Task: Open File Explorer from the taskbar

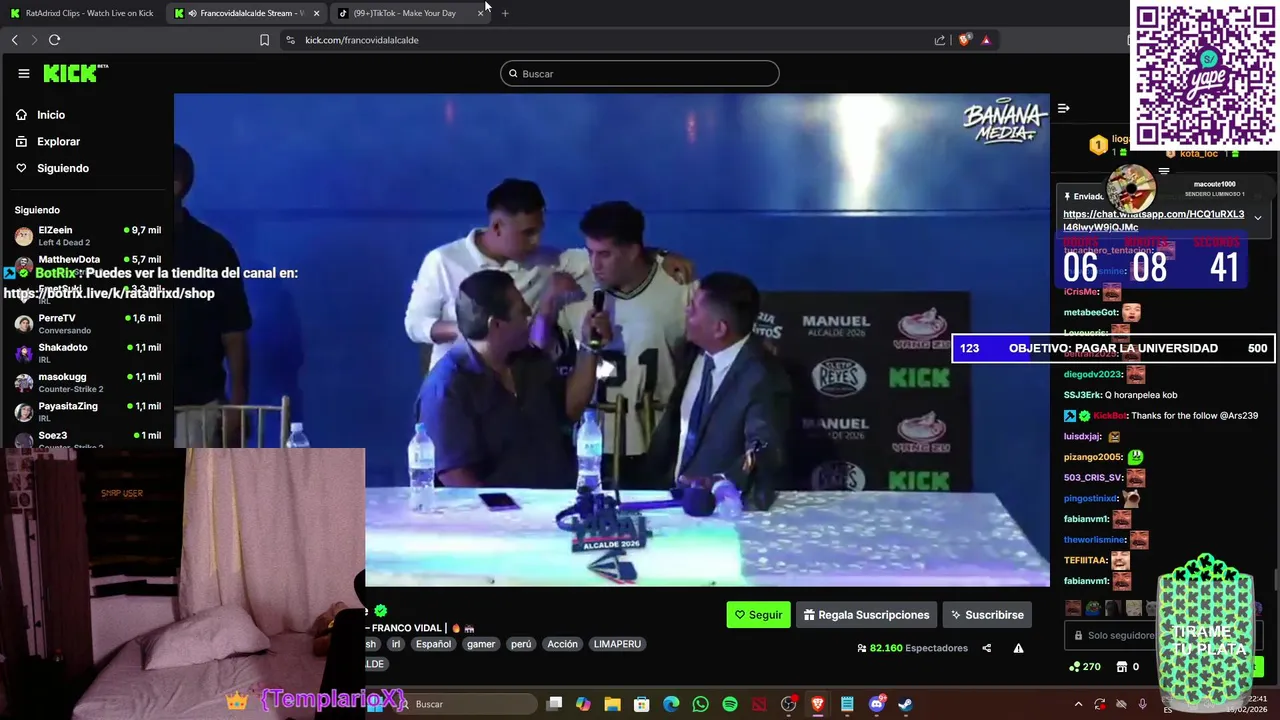Action: tap(613, 704)
